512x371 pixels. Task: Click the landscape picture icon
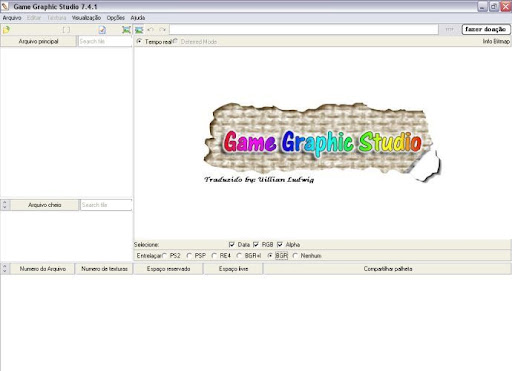pyautogui.click(x=139, y=30)
